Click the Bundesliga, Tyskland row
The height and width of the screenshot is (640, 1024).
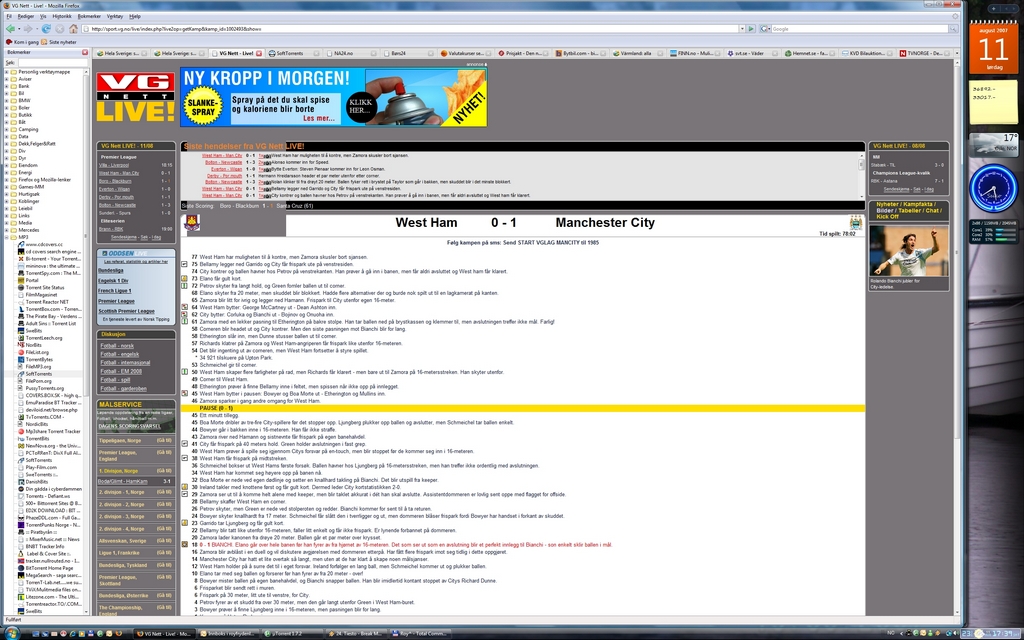[136, 565]
